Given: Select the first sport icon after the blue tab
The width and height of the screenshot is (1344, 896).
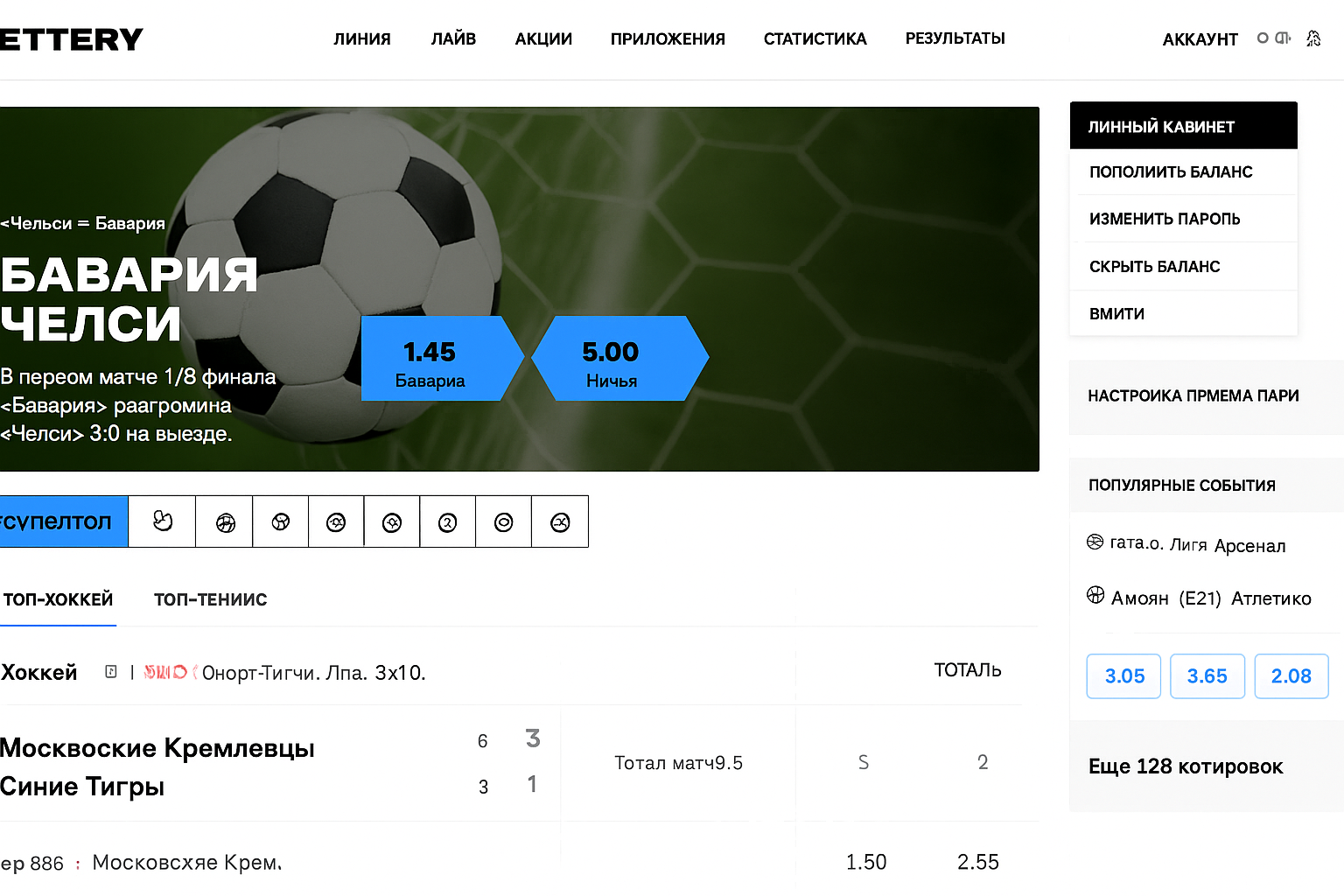Looking at the screenshot, I should point(162,521).
